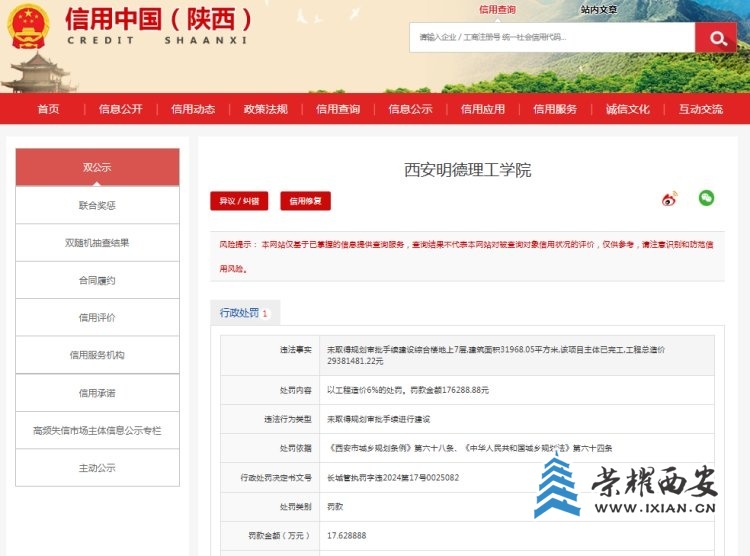Click the document number 长城管执罚字违2024第17号0025082
This screenshot has height=556, width=750.
coord(393,478)
